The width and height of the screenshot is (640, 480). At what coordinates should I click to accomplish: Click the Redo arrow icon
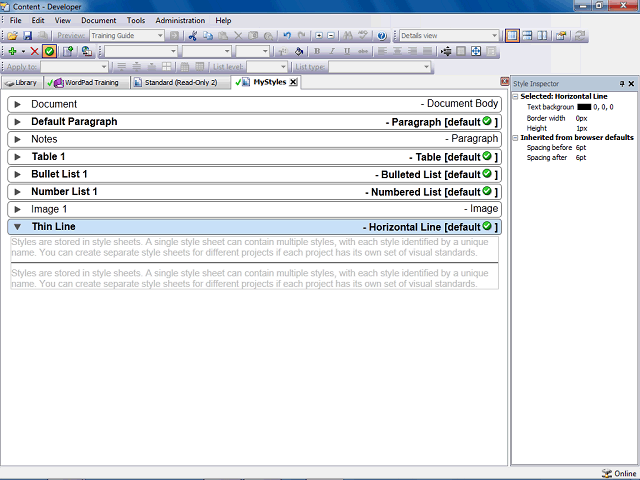click(x=302, y=36)
